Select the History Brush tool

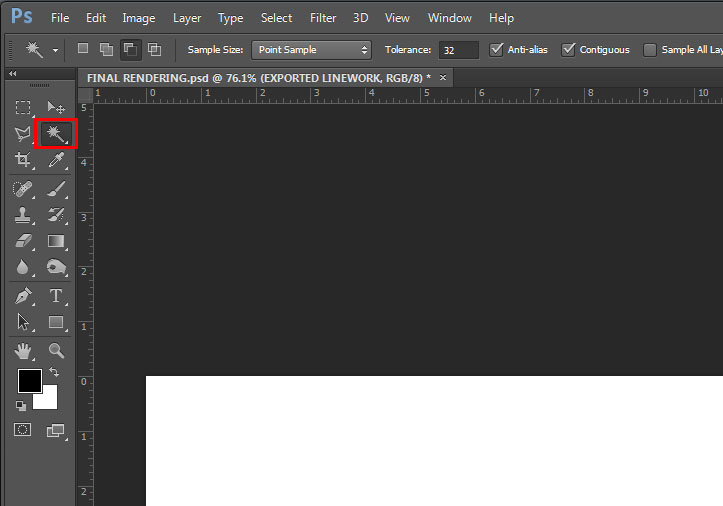pyautogui.click(x=56, y=215)
